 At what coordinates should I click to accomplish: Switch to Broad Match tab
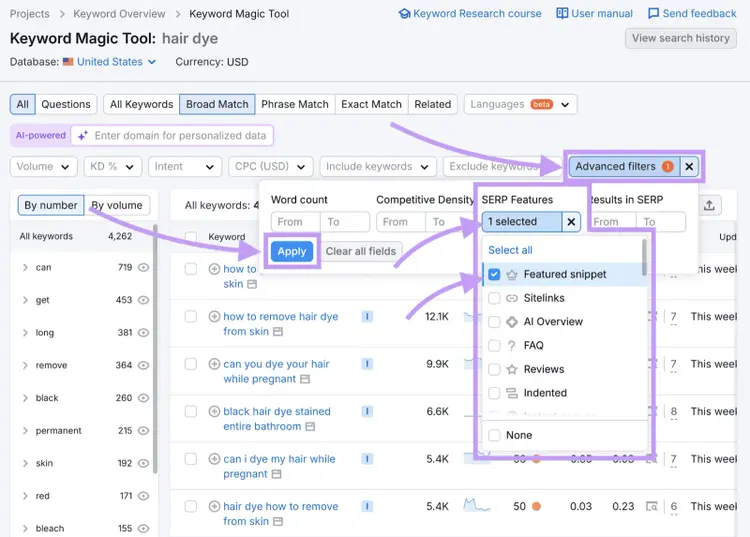217,104
